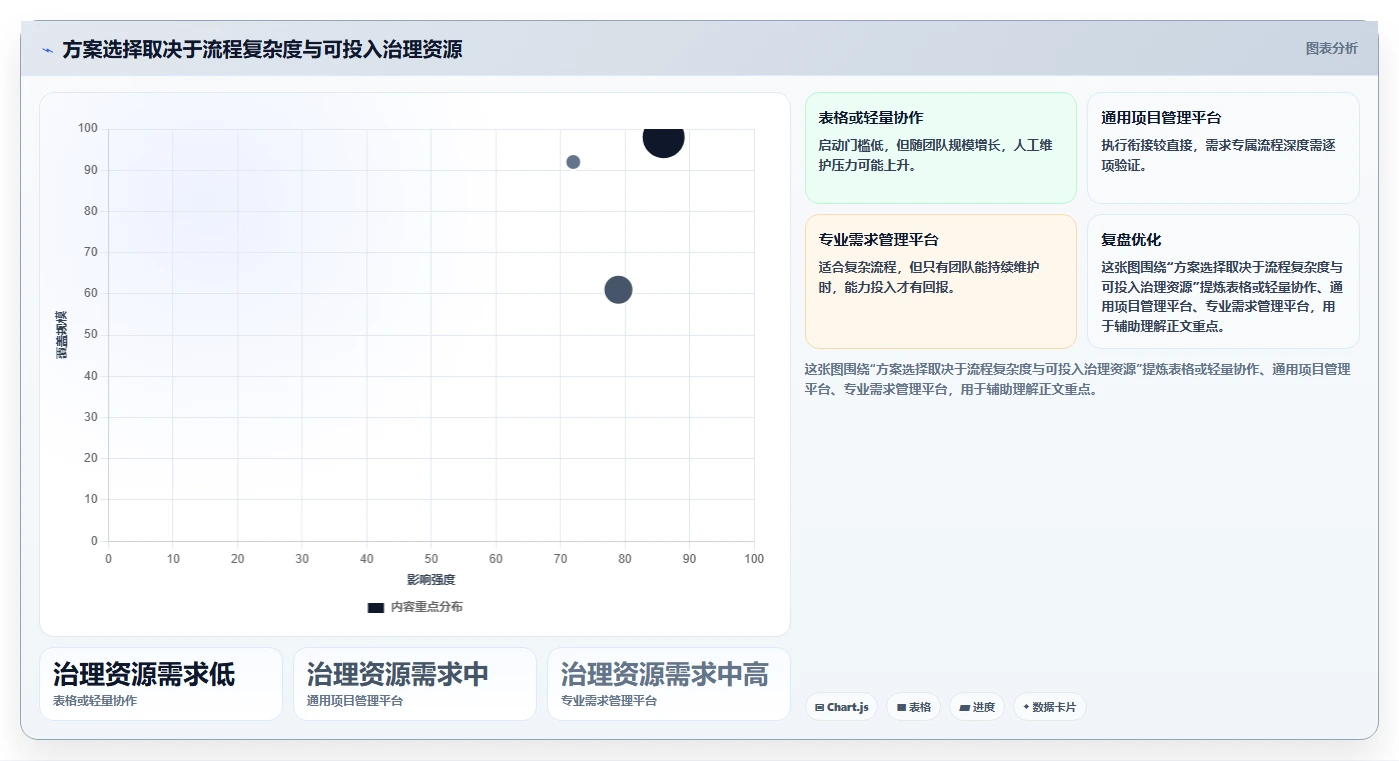Open the 通用项目管理平台 info card
The height and width of the screenshot is (761, 1399).
point(1223,148)
